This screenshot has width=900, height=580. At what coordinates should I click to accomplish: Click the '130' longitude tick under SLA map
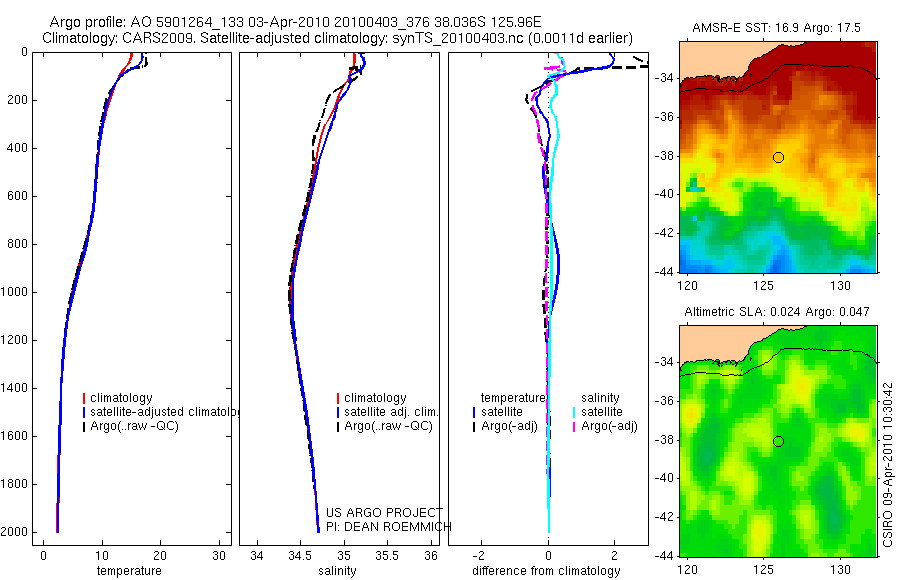[x=841, y=570]
